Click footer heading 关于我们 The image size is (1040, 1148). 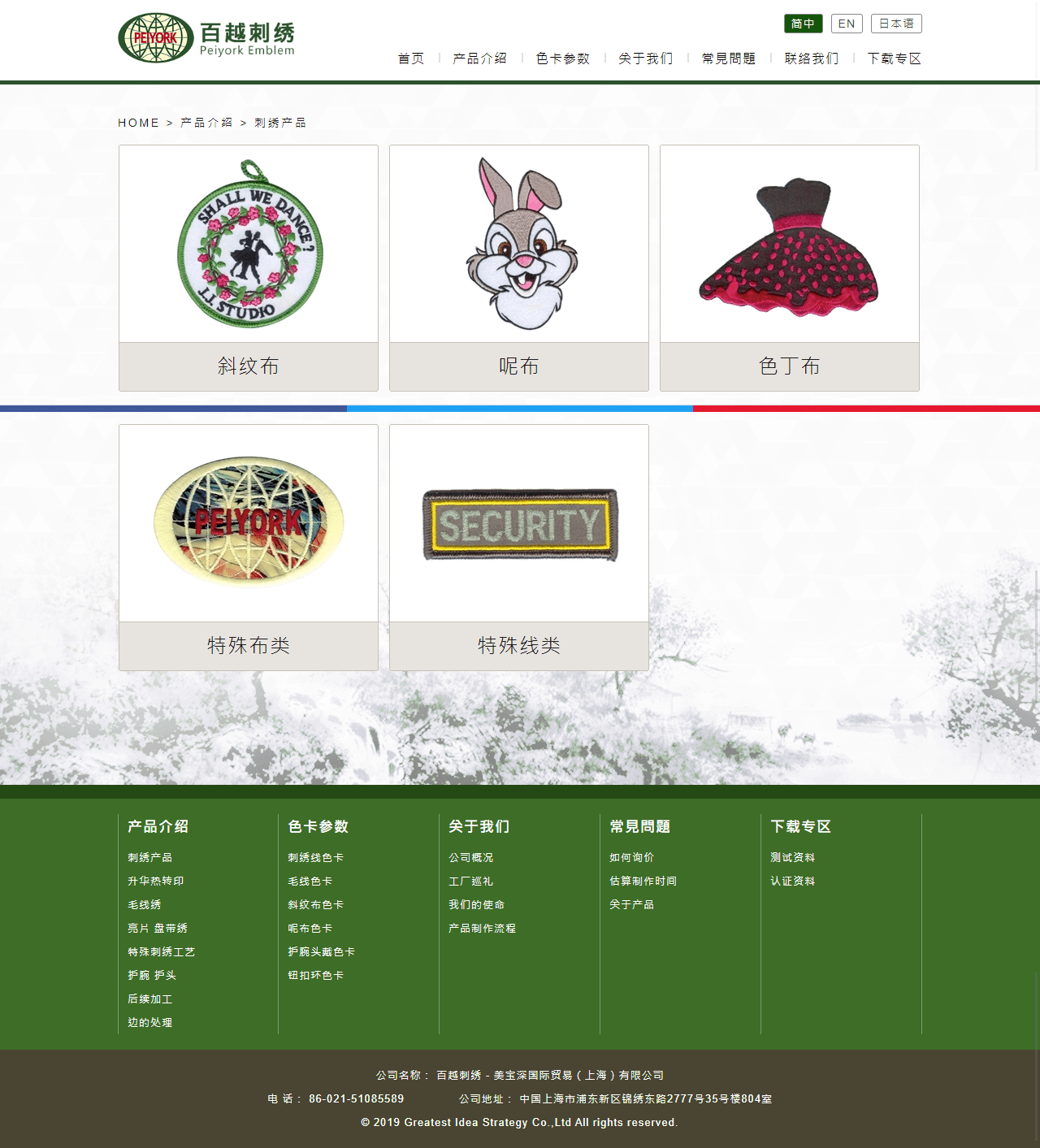479,826
